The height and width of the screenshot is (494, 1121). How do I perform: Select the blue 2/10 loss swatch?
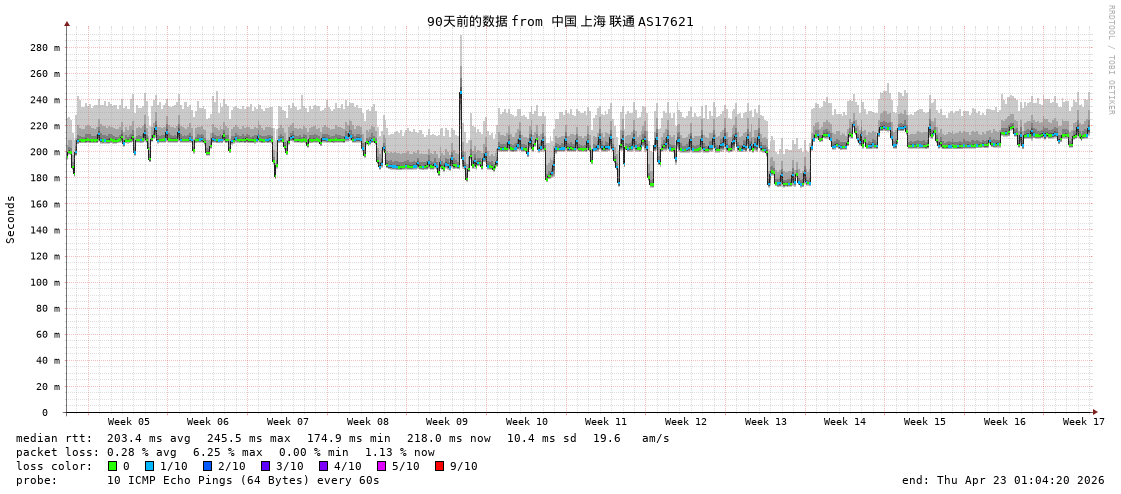coord(207,466)
